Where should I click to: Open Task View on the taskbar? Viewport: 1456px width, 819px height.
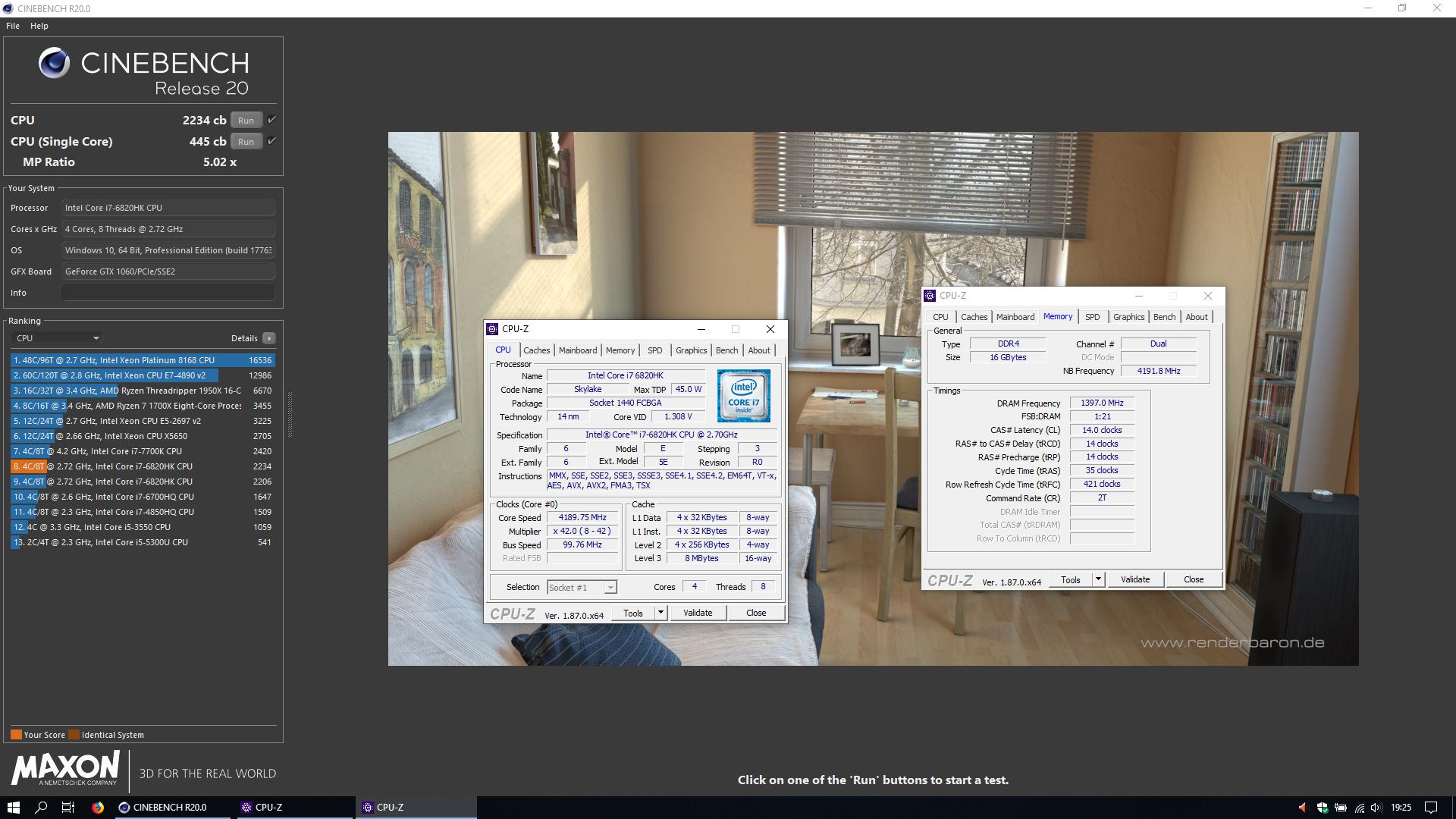pos(68,808)
